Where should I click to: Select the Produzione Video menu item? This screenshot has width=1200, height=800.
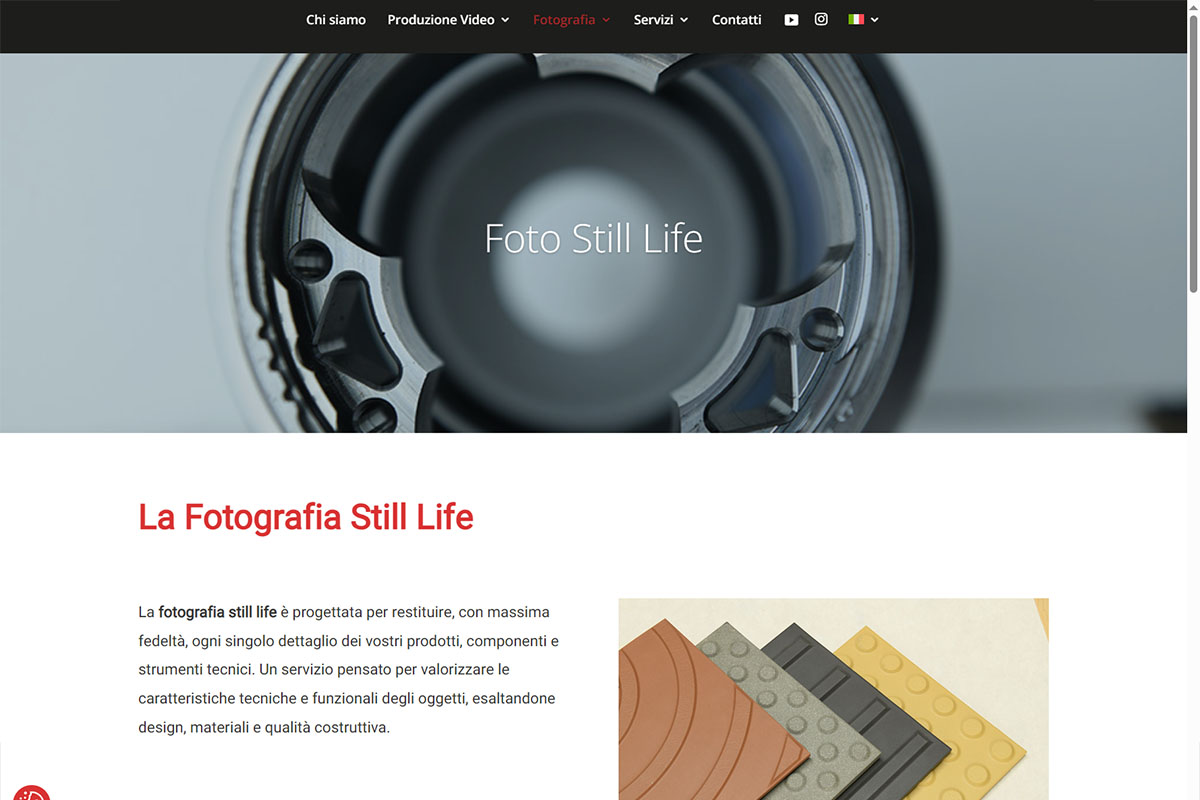(441, 19)
